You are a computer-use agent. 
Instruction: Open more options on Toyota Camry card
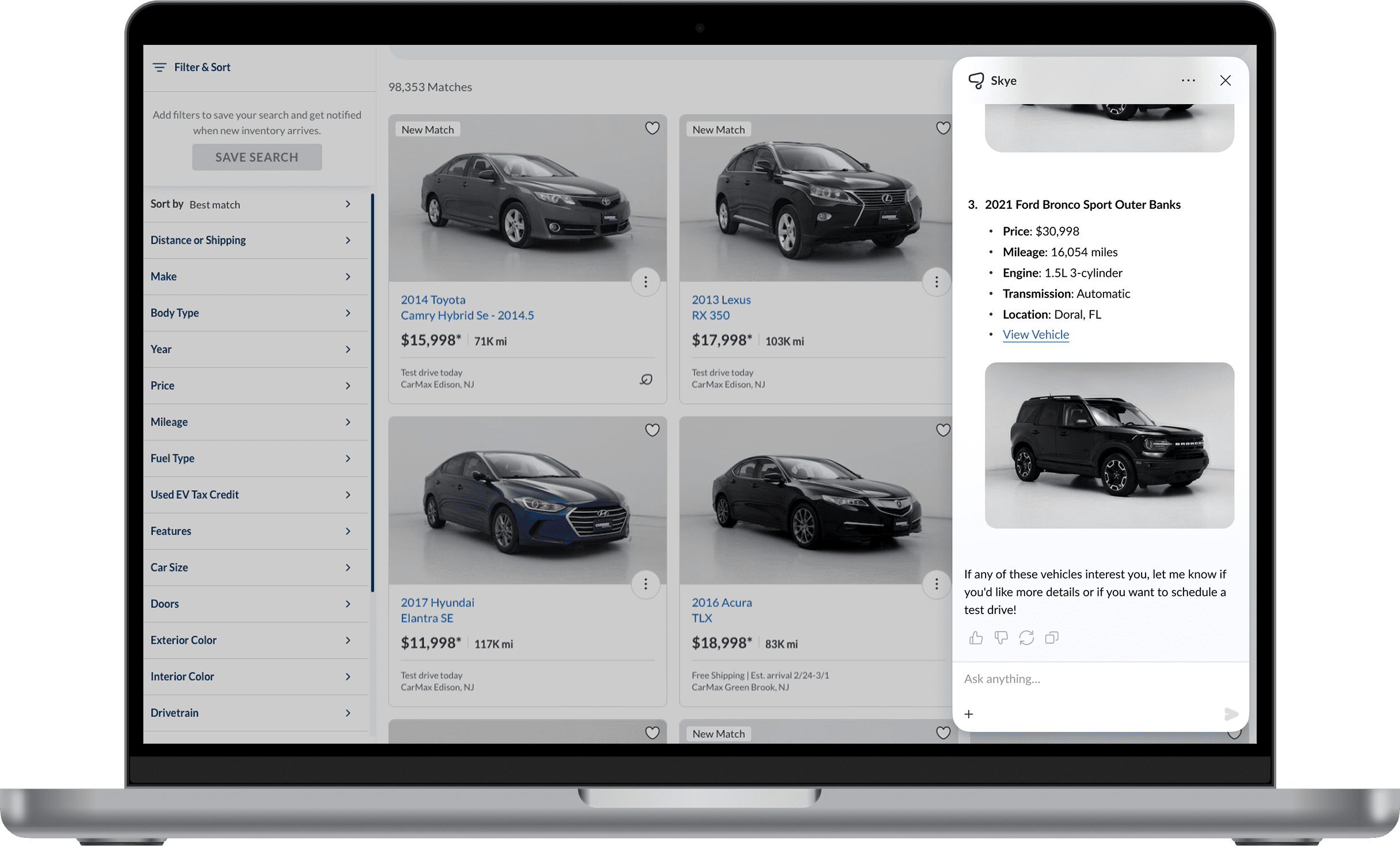(645, 281)
